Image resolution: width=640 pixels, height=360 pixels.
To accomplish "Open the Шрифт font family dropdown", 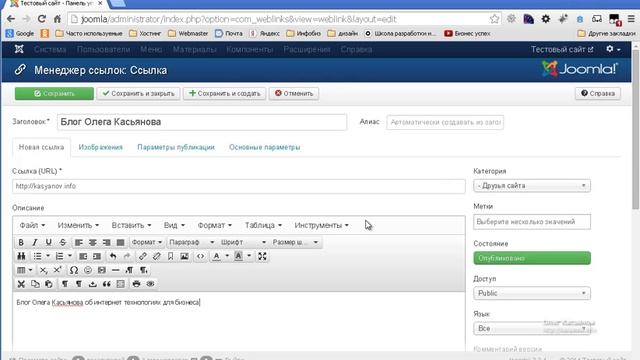I will pos(243,242).
